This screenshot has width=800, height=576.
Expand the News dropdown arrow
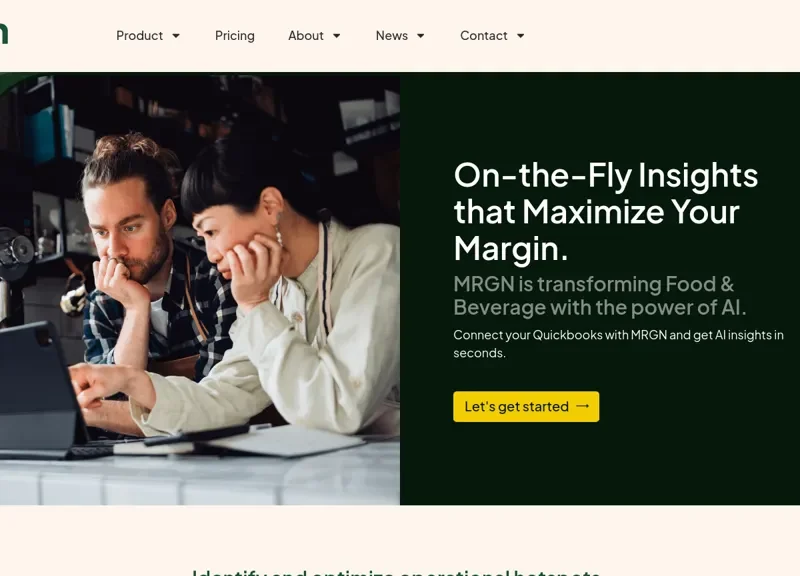click(x=421, y=36)
